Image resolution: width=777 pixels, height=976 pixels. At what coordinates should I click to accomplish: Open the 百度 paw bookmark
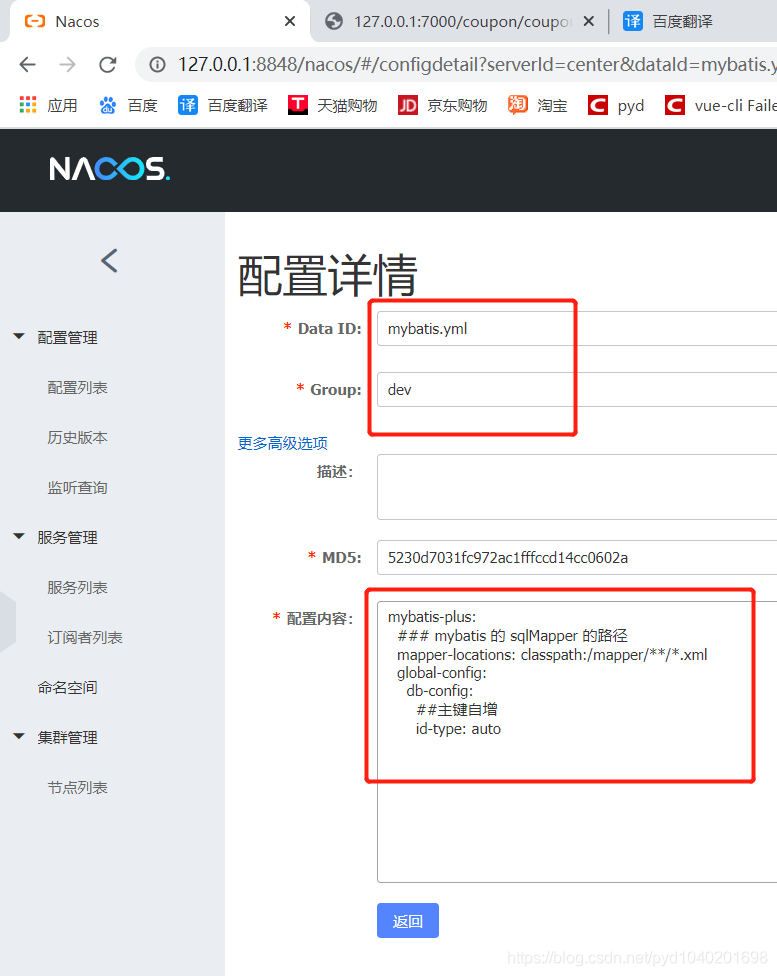tap(128, 105)
